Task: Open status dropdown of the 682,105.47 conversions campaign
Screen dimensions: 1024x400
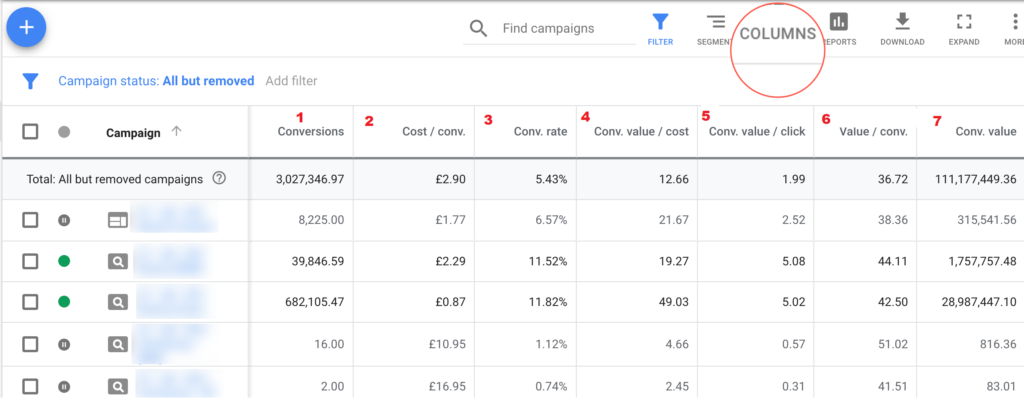Action: [x=64, y=303]
